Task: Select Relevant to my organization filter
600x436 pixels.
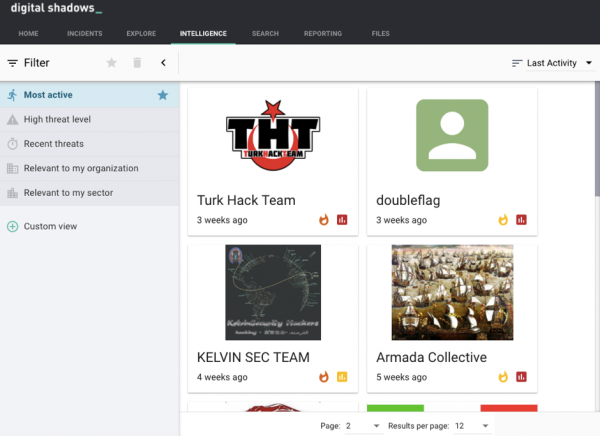Action: (90, 168)
